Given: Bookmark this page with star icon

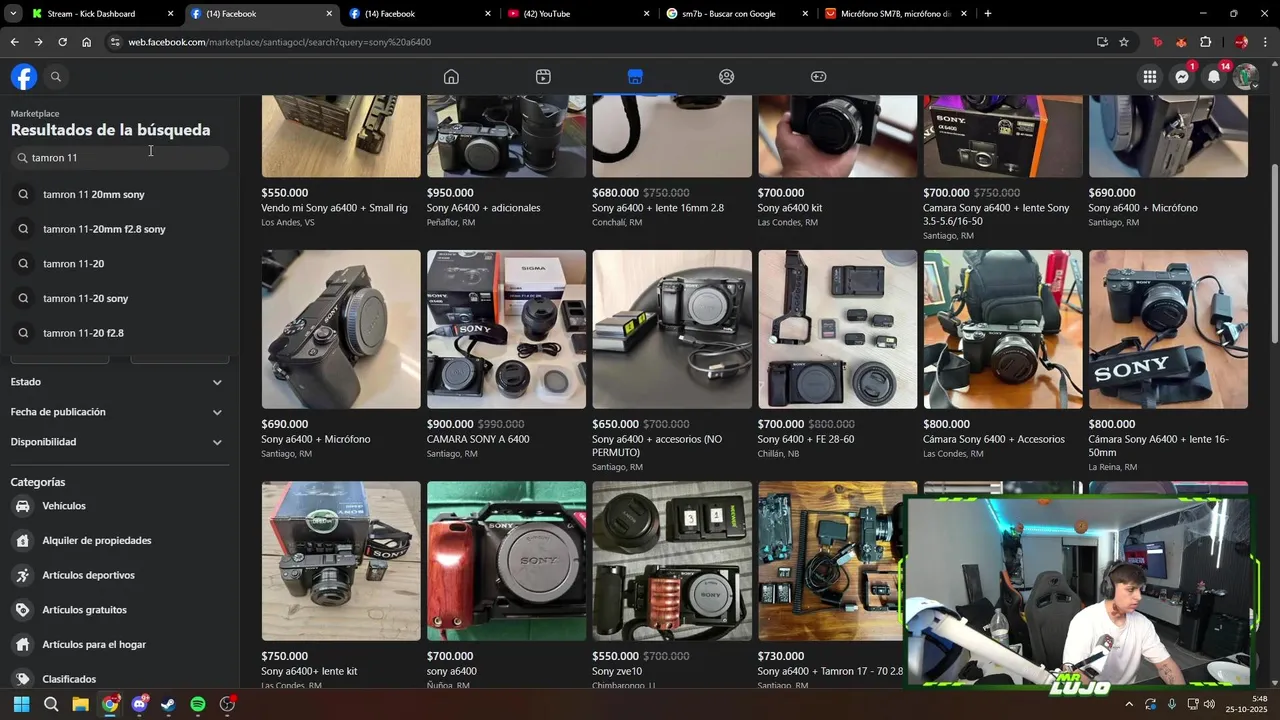Looking at the screenshot, I should click(x=1124, y=42).
